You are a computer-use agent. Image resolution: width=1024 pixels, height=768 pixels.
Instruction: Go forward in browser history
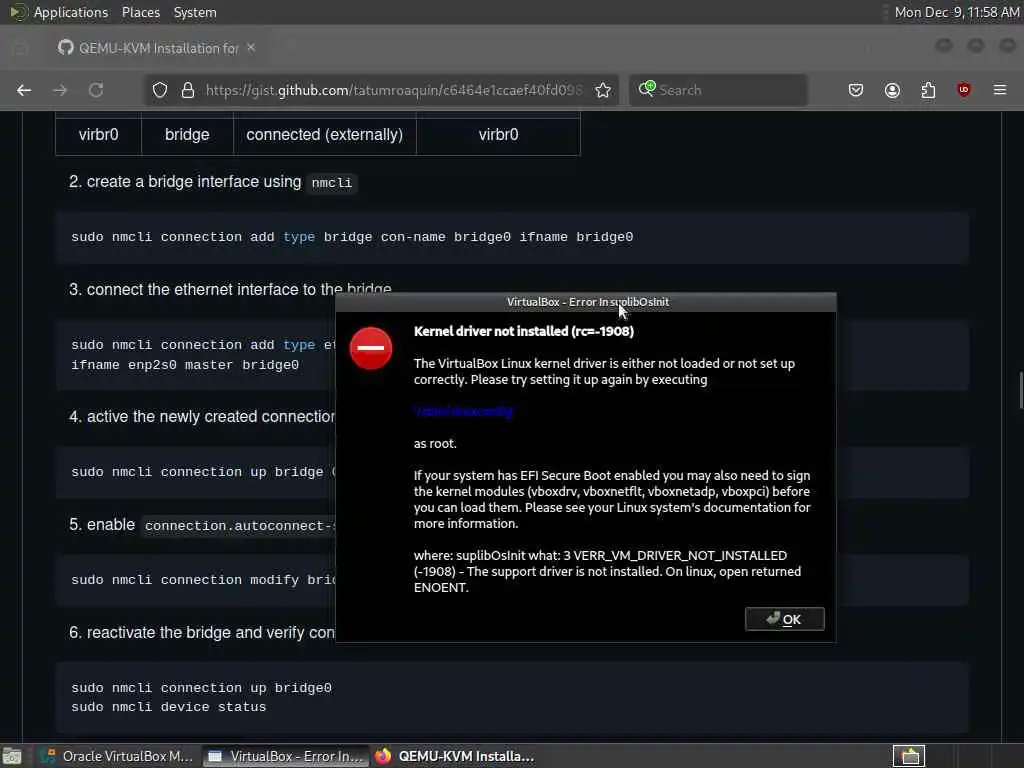click(x=60, y=90)
